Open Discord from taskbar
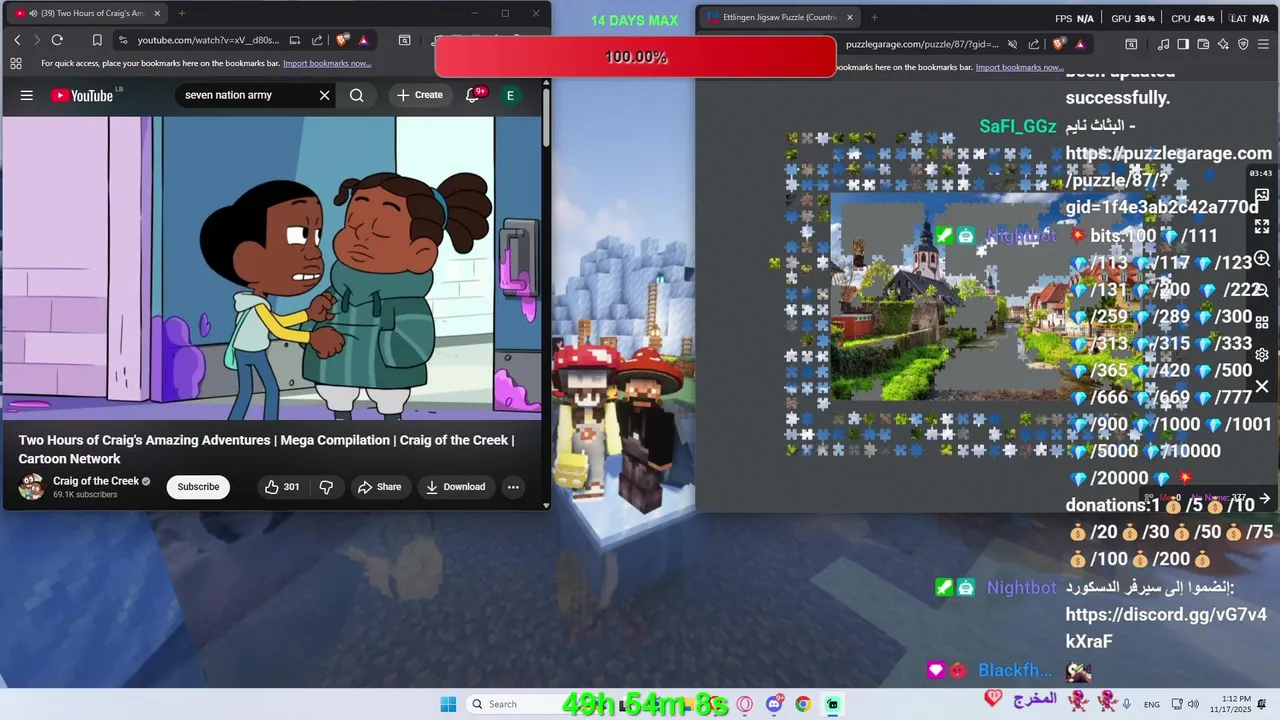The image size is (1280, 720). 774,704
